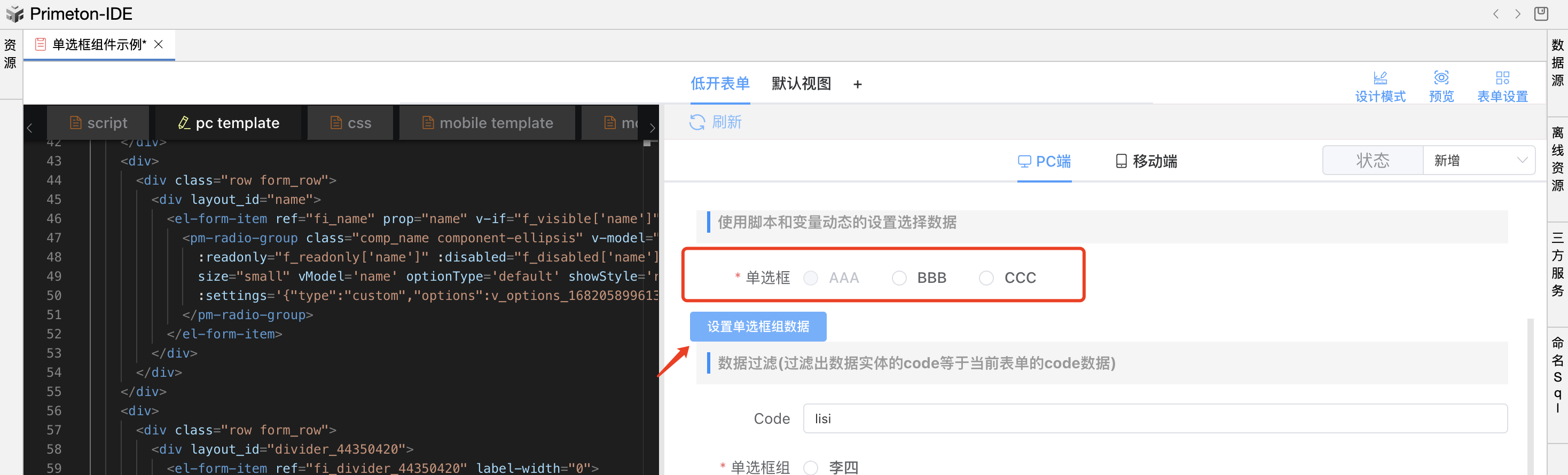Open the 资源 left sidebar panel

tap(10, 53)
